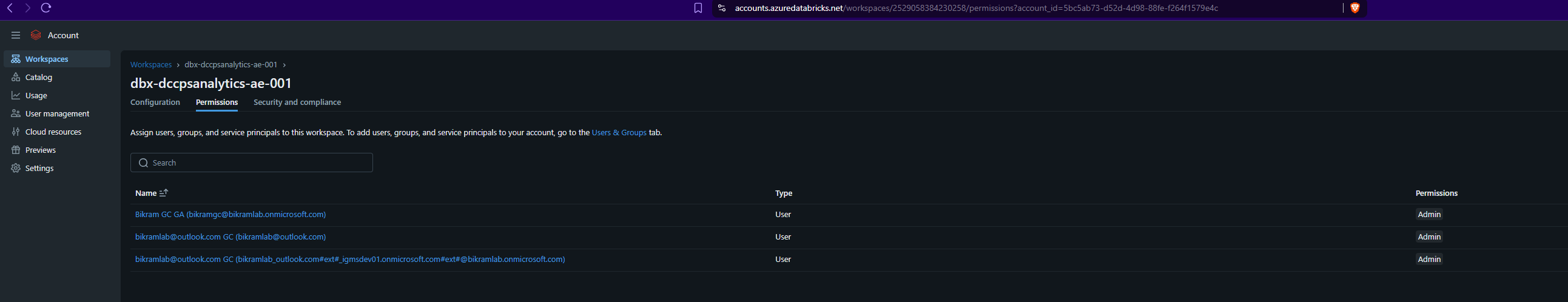Toggle the hamburger sidebar menu
Viewport: 1568px width, 302px height.
pos(16,35)
